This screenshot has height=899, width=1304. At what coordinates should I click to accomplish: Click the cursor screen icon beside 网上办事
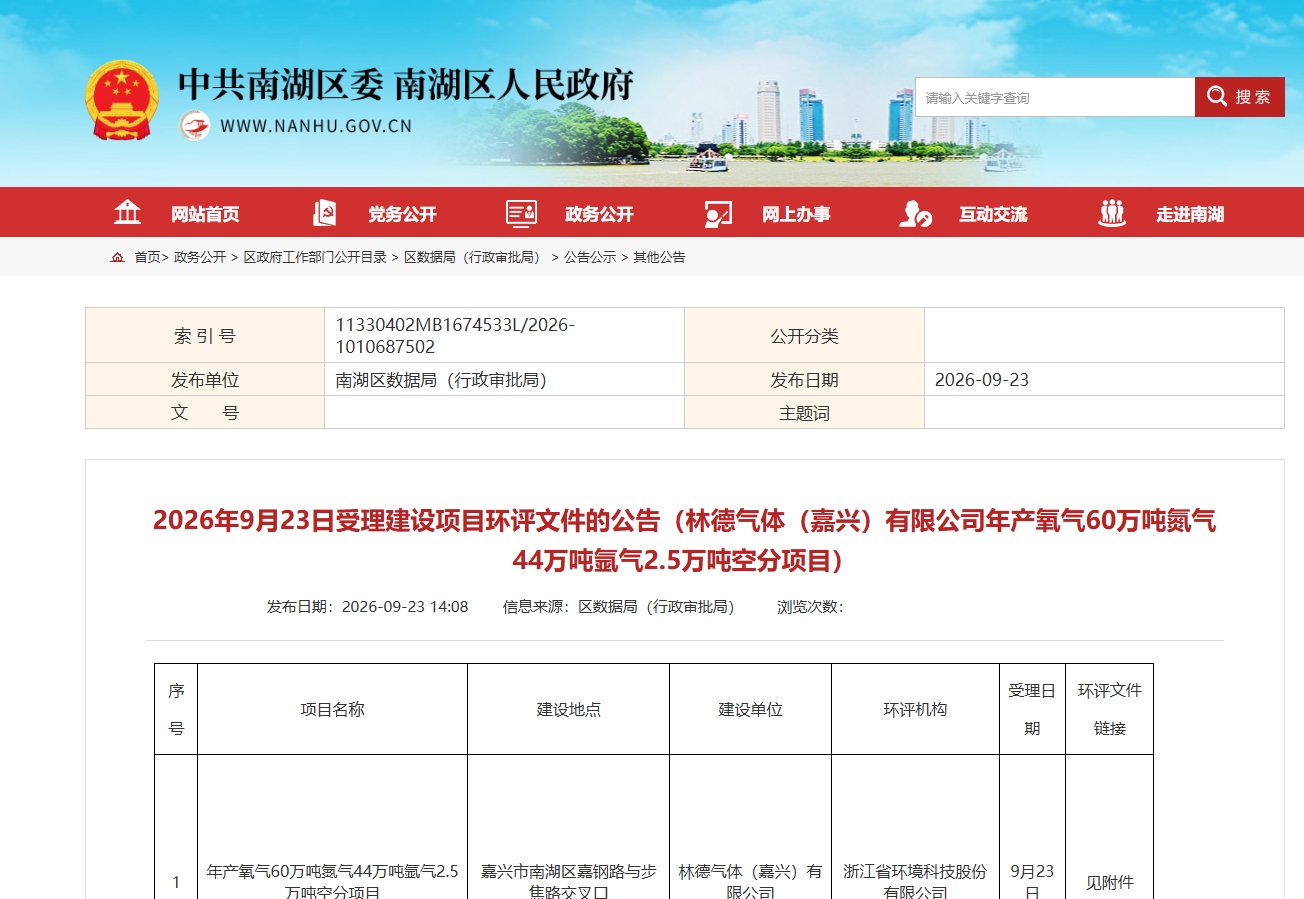pyautogui.click(x=718, y=214)
